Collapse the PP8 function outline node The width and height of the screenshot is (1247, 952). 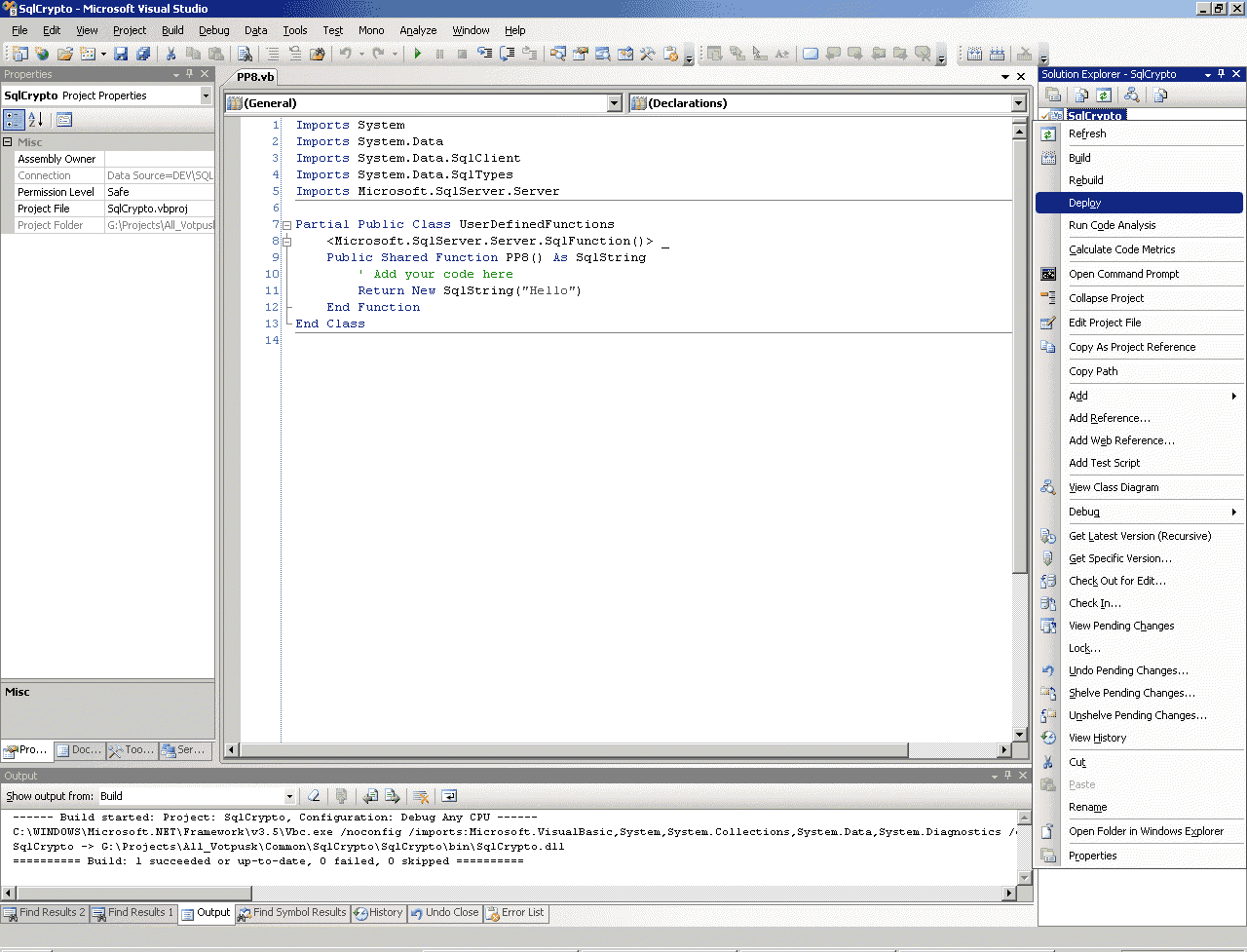[x=286, y=242]
